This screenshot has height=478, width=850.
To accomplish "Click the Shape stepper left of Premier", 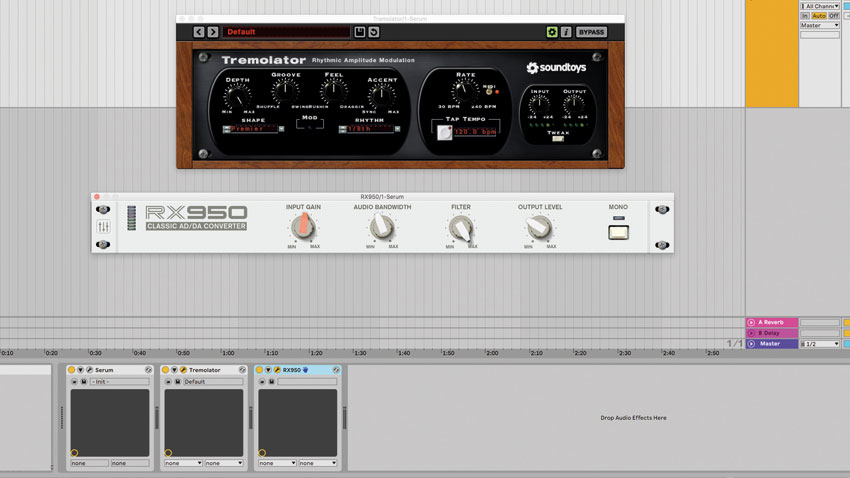I will tap(227, 129).
